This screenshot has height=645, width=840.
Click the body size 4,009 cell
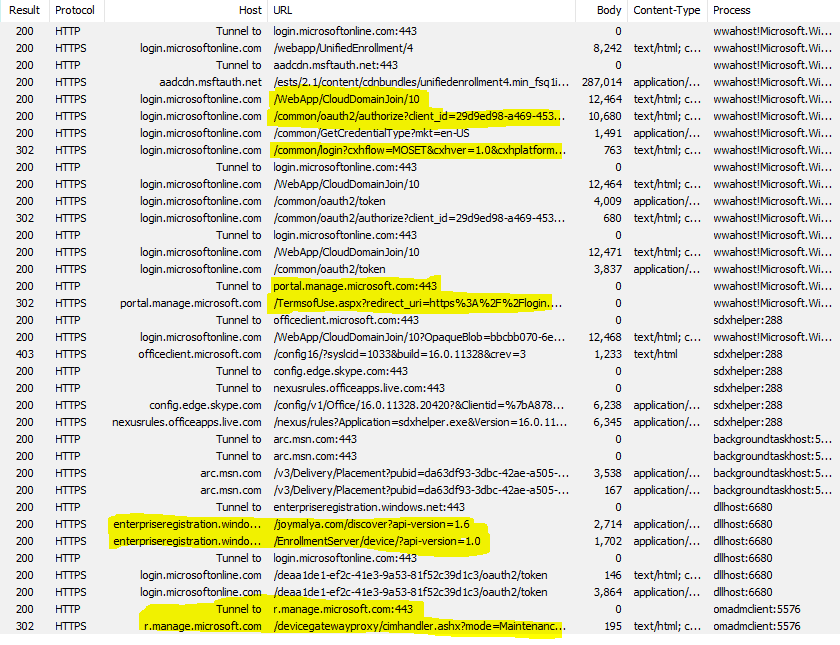tap(608, 201)
